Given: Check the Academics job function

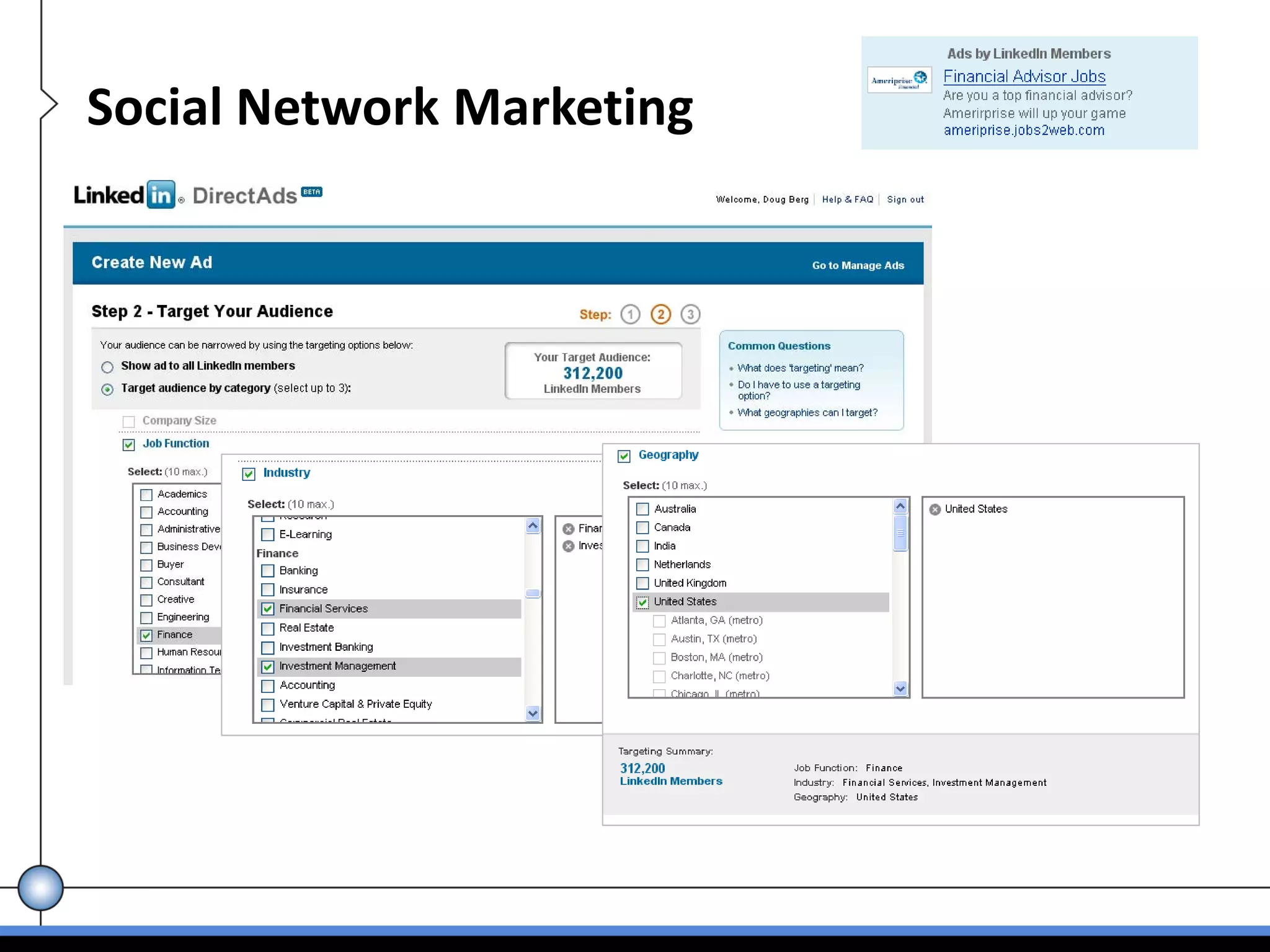Looking at the screenshot, I should [146, 495].
